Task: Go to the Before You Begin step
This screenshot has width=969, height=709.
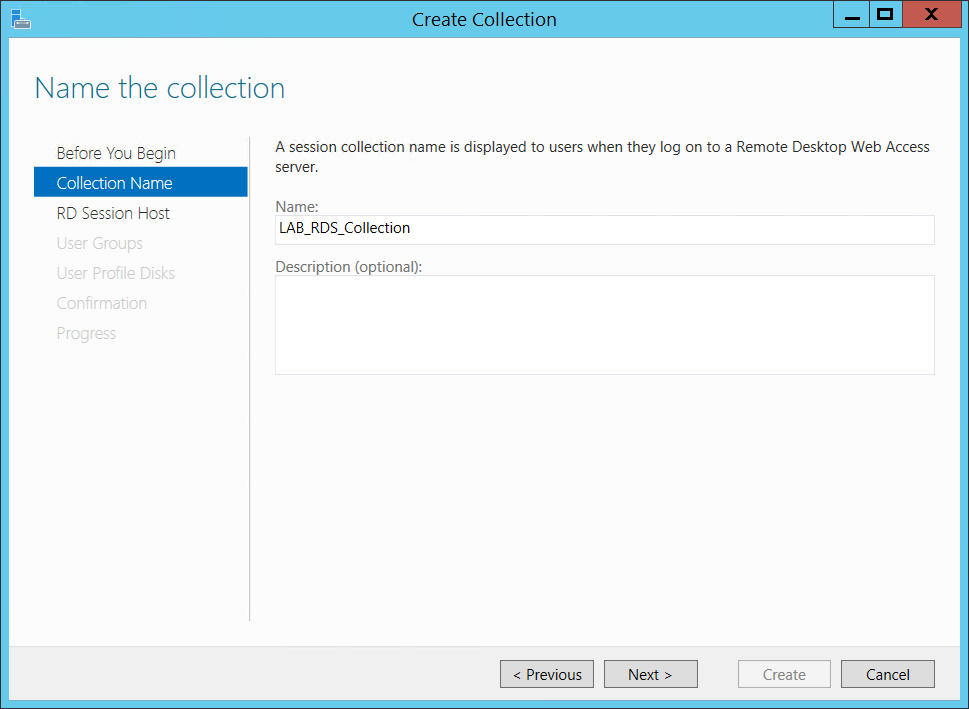Action: pos(116,153)
